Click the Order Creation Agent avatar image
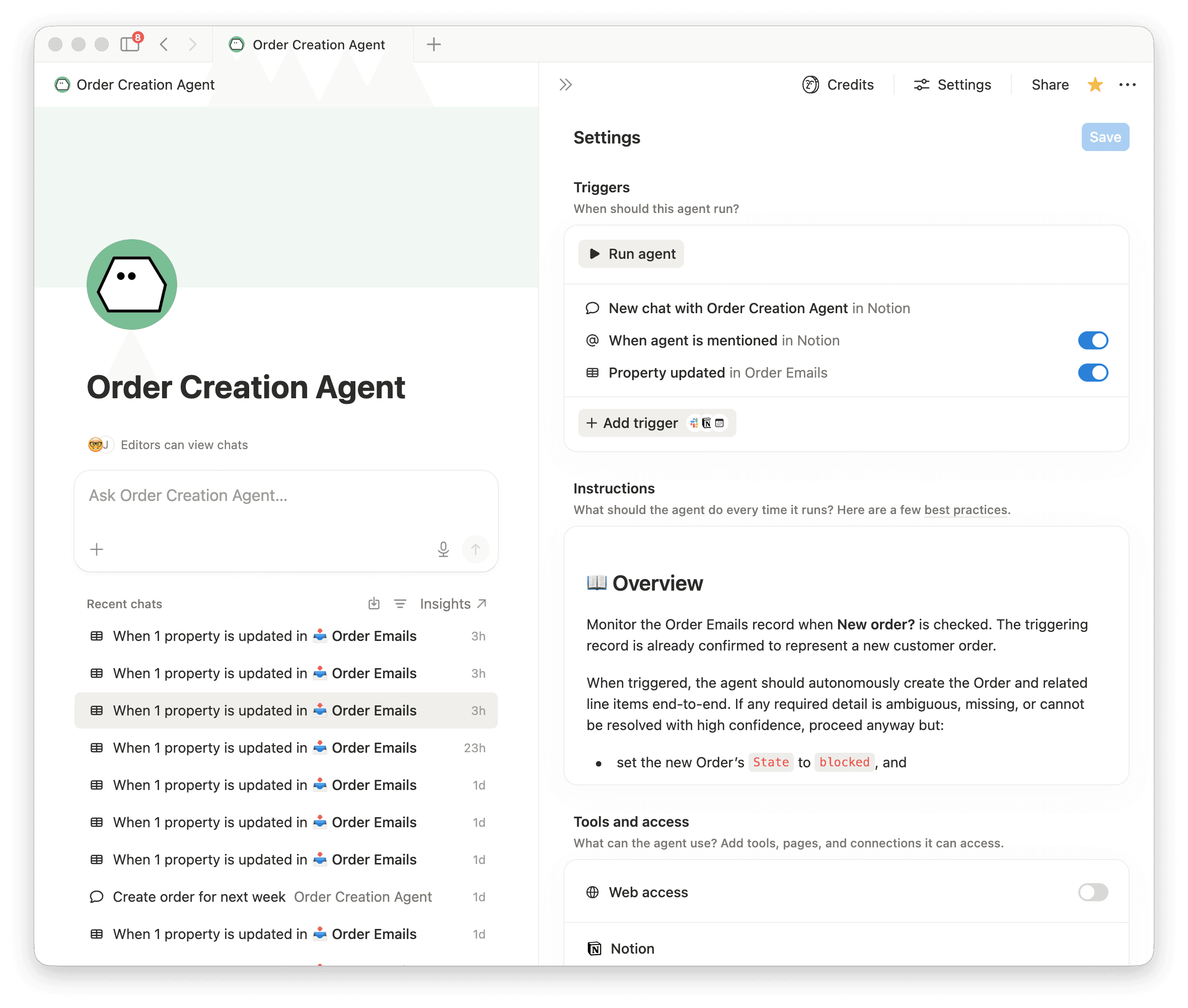 [x=132, y=284]
